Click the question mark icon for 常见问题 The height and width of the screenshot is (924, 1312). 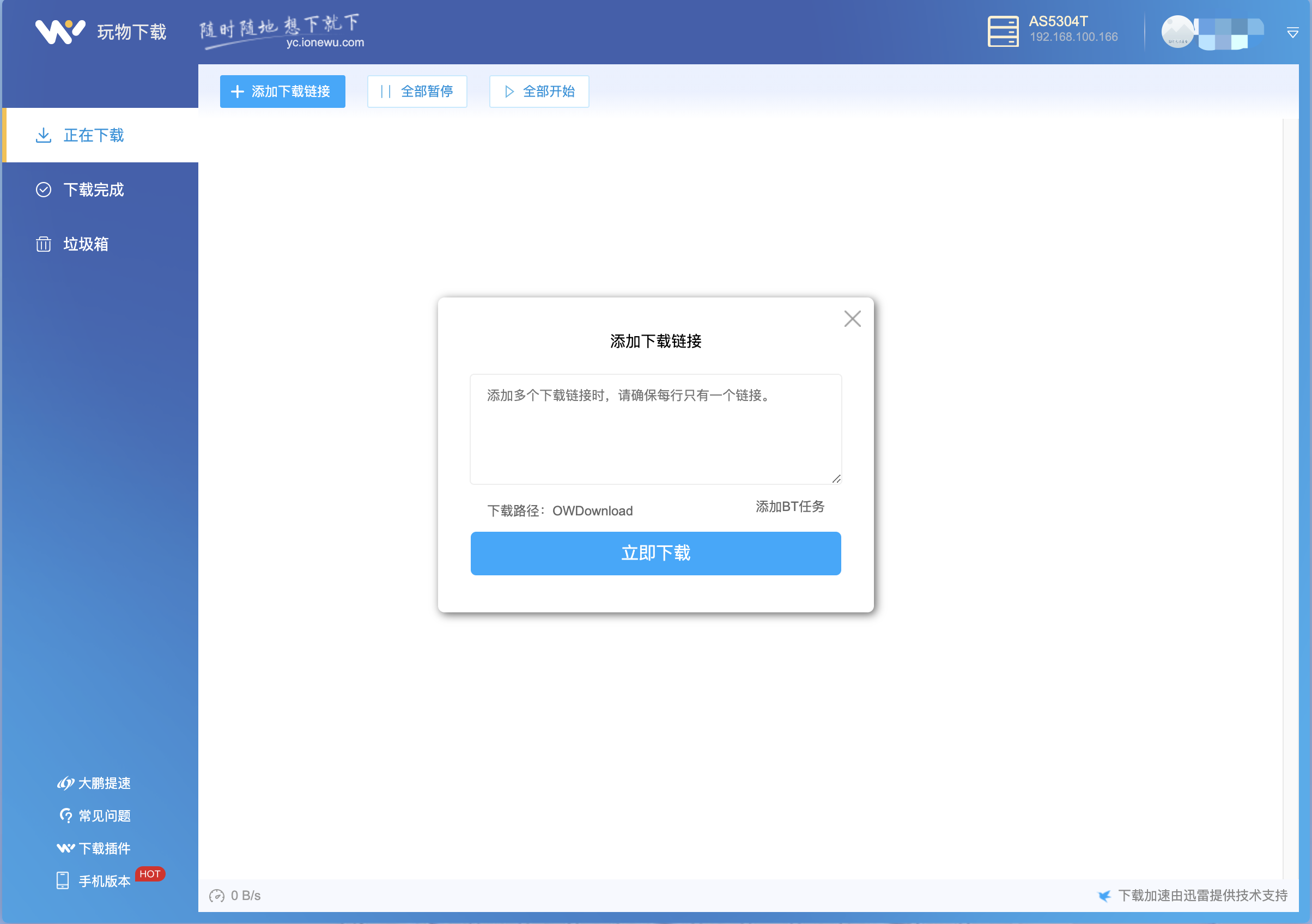66,816
